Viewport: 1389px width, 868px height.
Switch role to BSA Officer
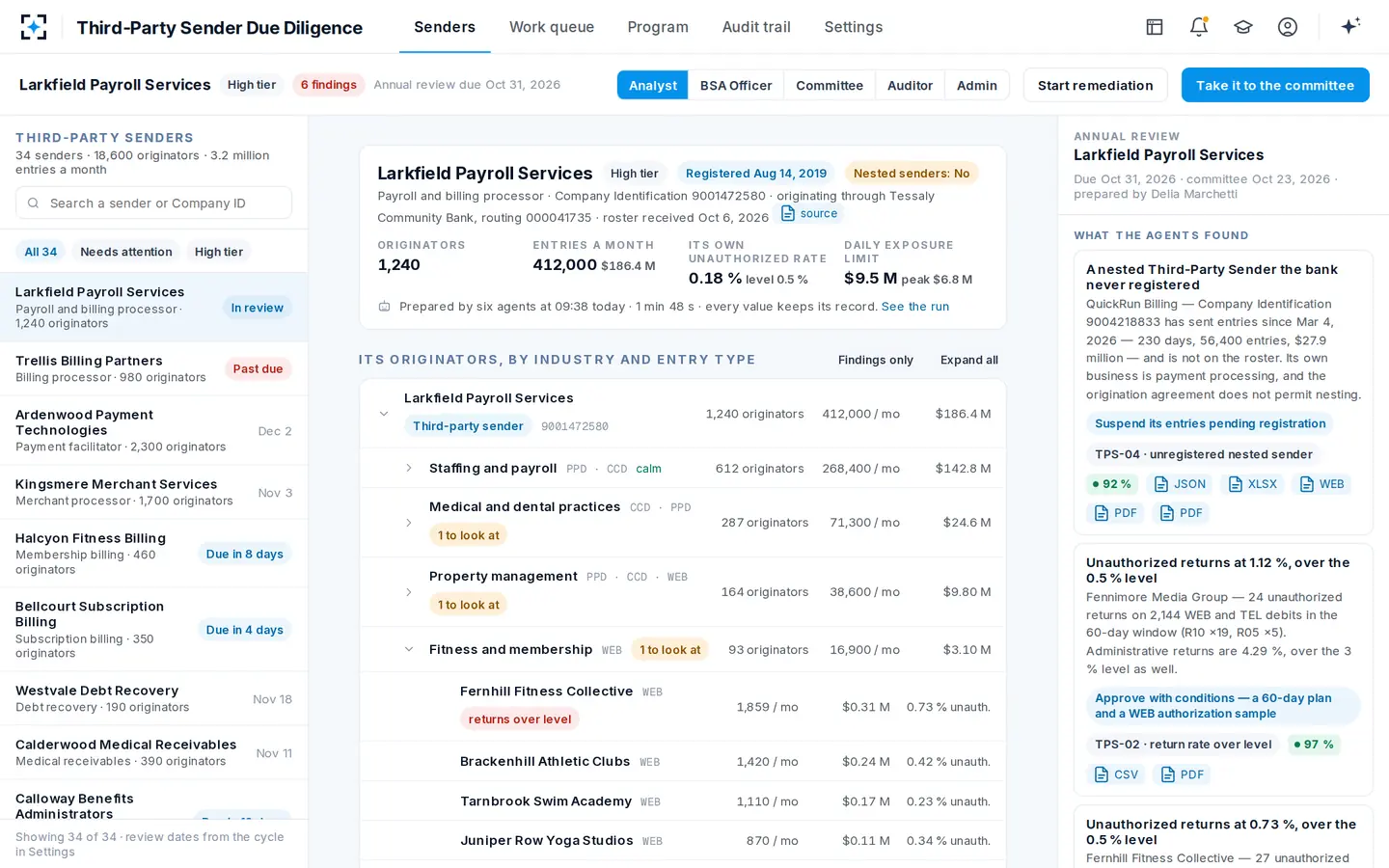[x=736, y=85]
